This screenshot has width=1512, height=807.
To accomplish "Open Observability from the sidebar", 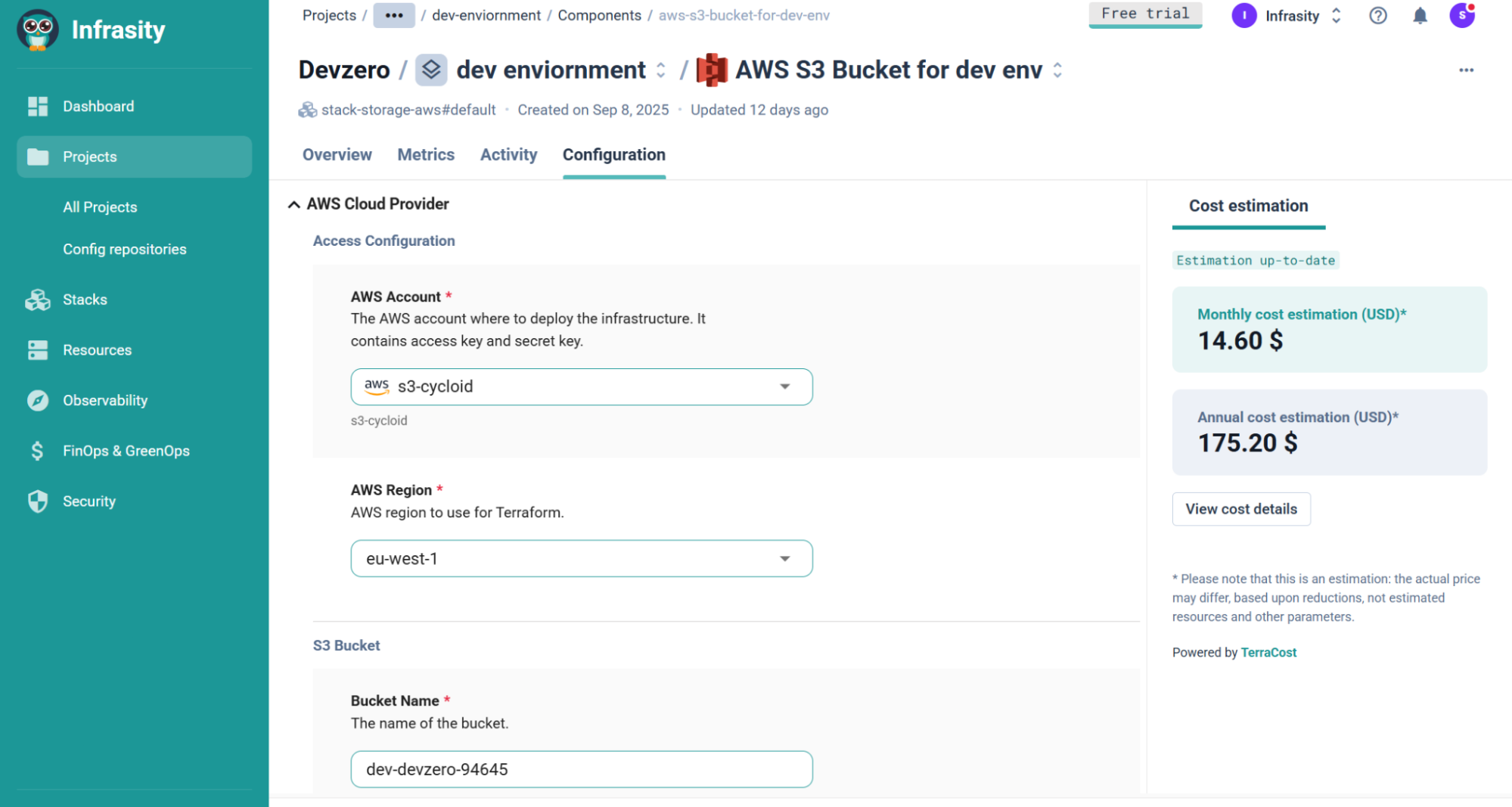I will 104,401.
